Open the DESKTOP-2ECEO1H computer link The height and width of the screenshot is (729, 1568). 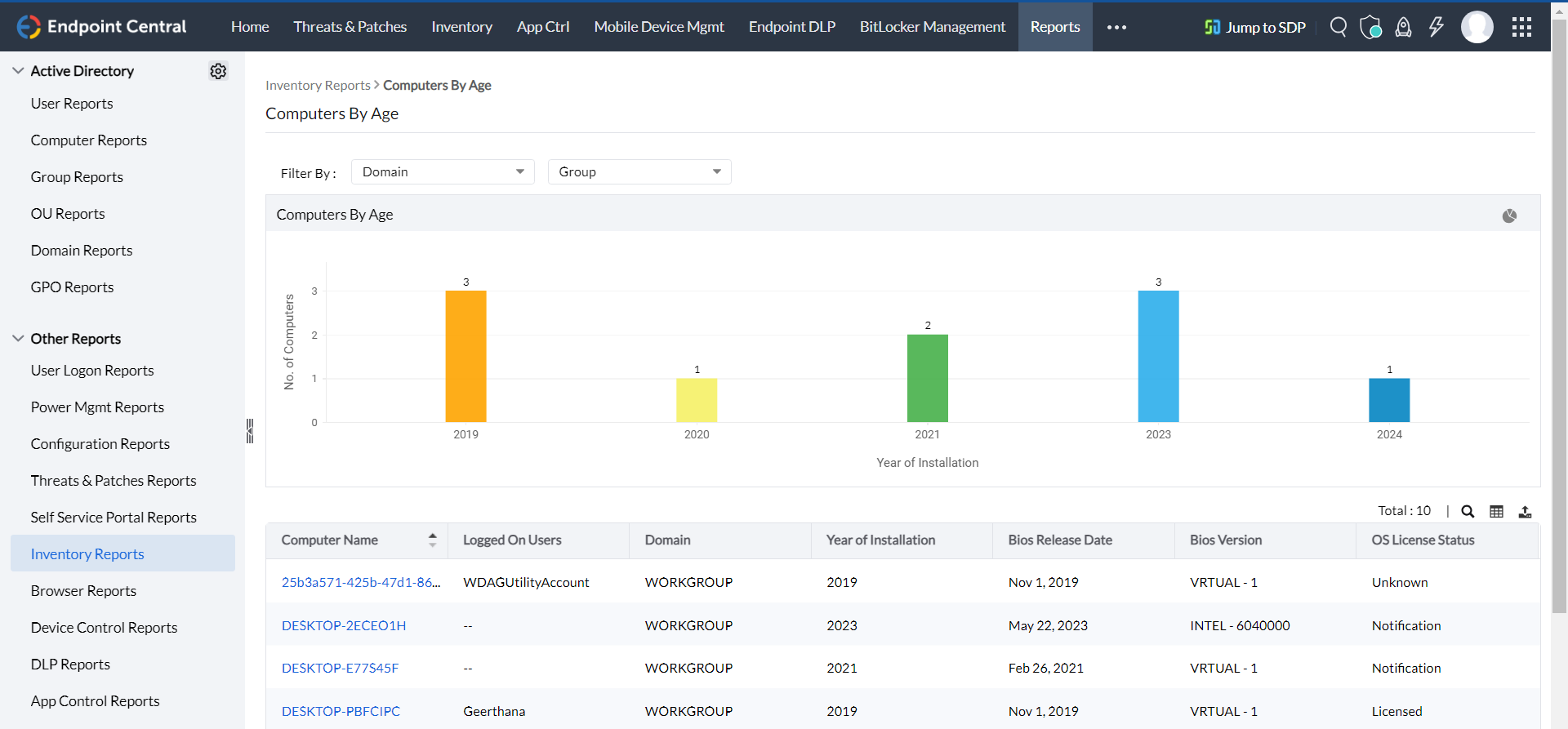(344, 625)
